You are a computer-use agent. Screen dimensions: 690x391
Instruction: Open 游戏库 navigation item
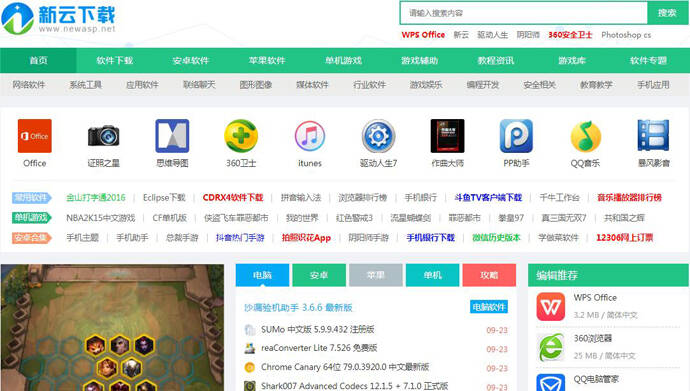pyautogui.click(x=572, y=60)
